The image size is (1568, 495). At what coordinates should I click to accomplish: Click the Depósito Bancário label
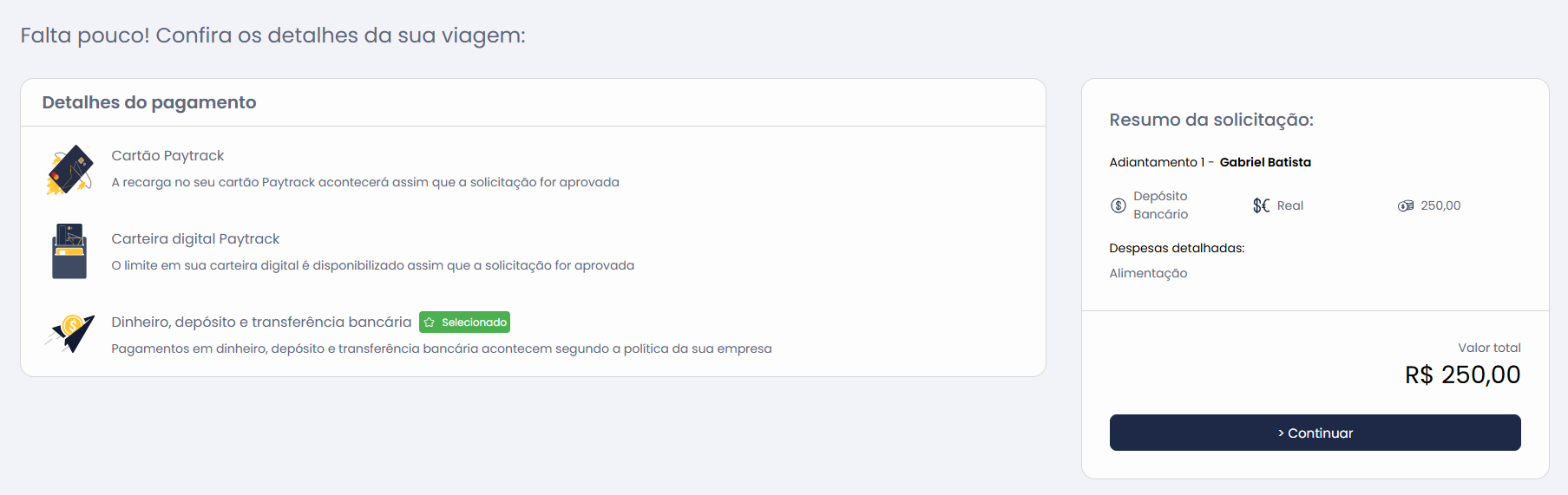pyautogui.click(x=1160, y=205)
